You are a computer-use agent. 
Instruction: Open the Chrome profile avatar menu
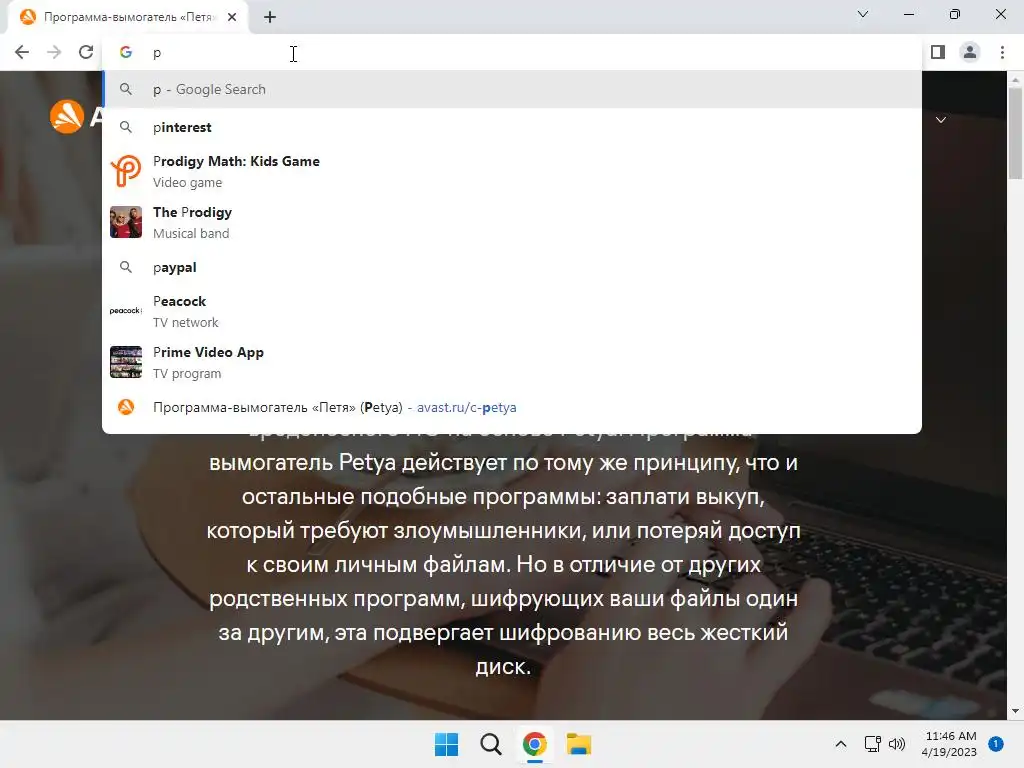[970, 52]
